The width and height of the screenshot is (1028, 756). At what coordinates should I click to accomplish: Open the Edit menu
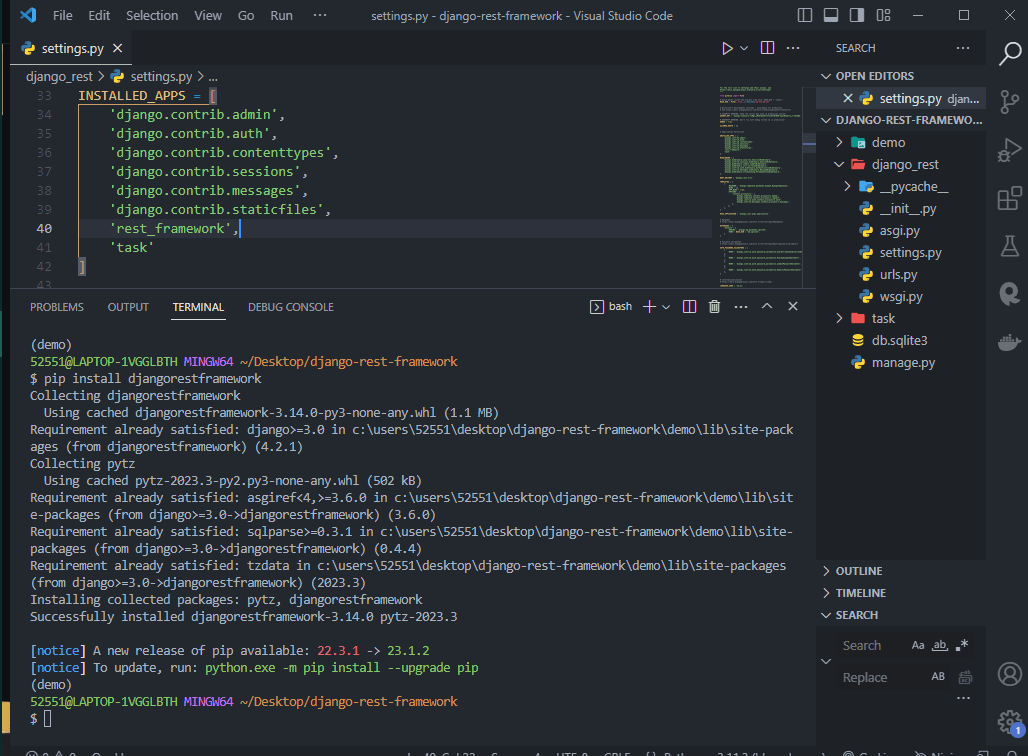99,15
